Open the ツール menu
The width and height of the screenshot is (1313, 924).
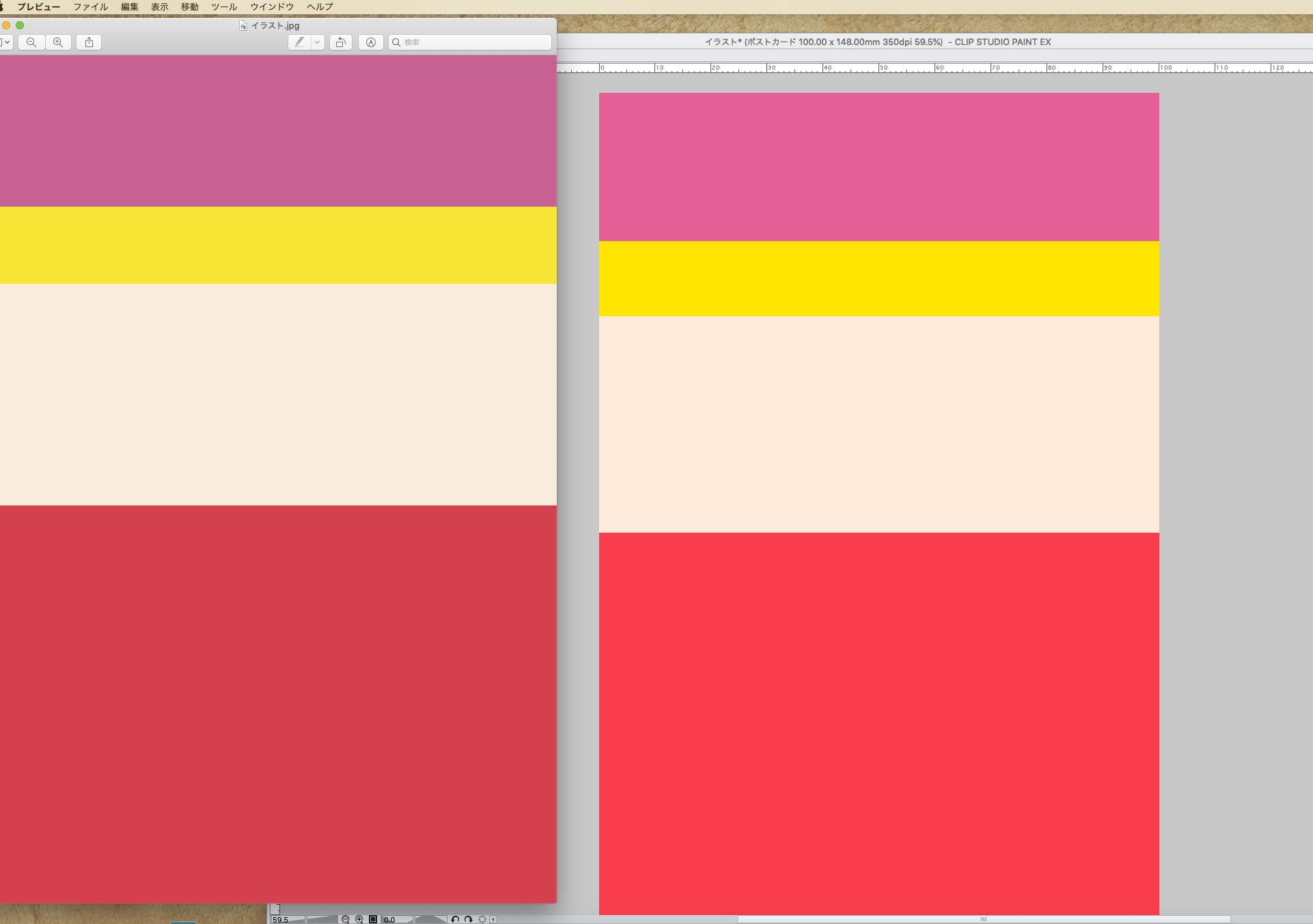click(x=223, y=7)
